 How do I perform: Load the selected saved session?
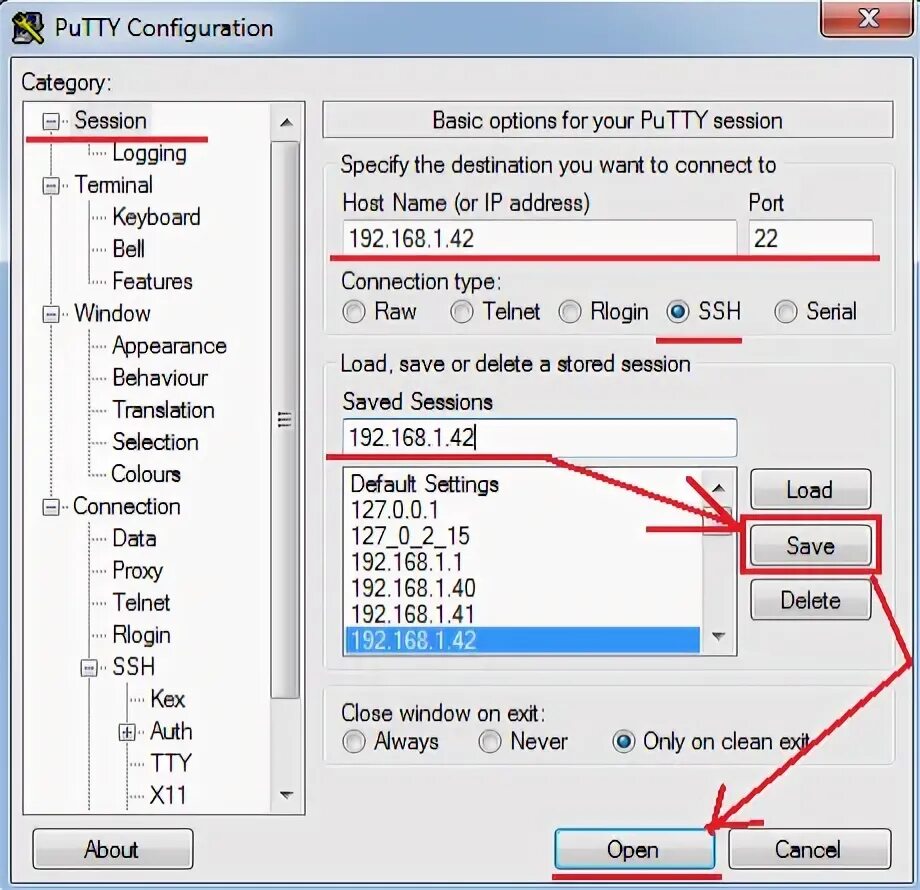tap(810, 489)
